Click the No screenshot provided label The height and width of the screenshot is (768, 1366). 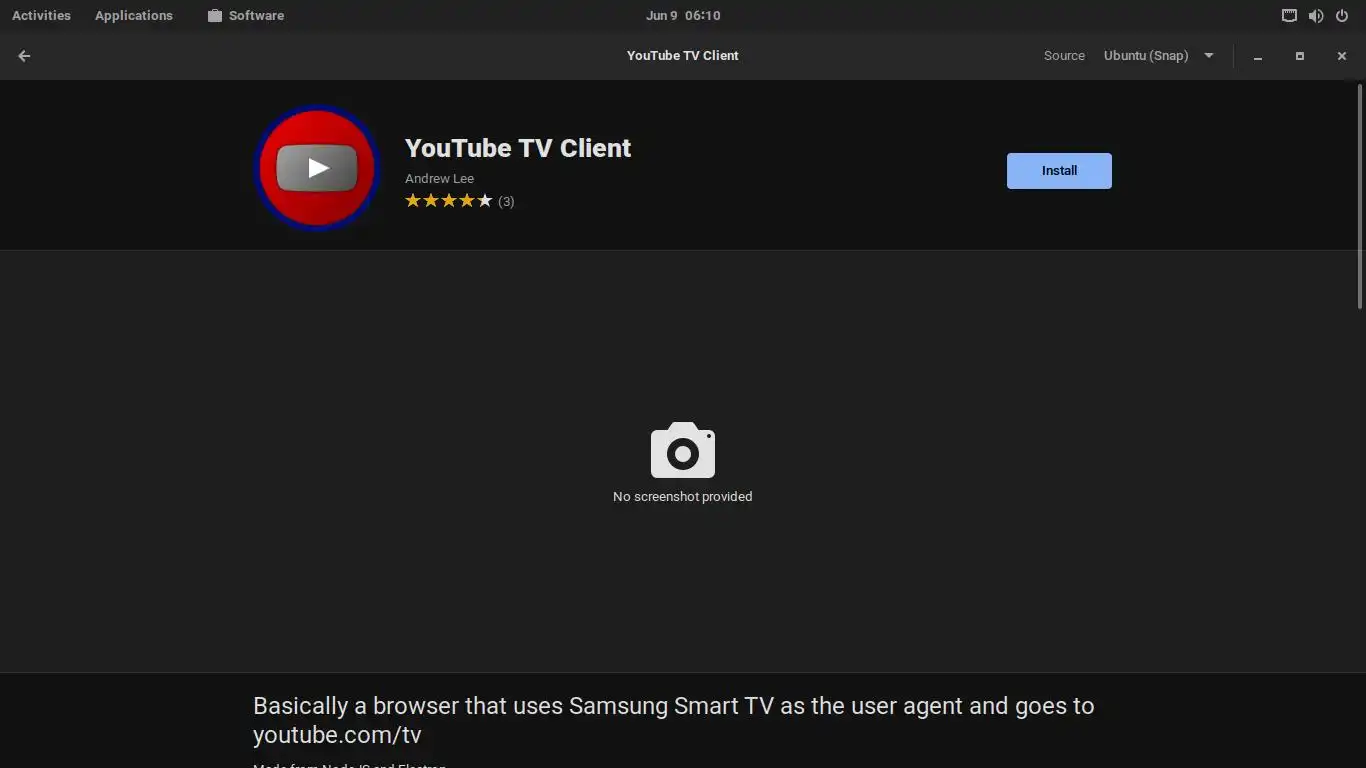pos(683,496)
